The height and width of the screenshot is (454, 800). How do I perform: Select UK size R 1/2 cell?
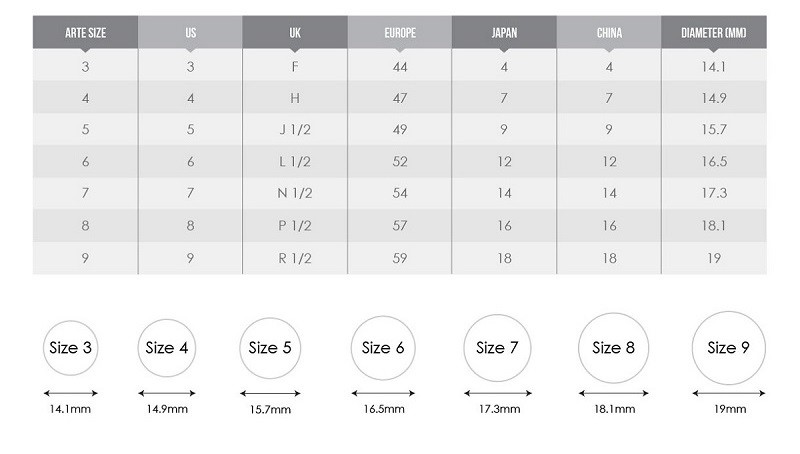point(295,258)
